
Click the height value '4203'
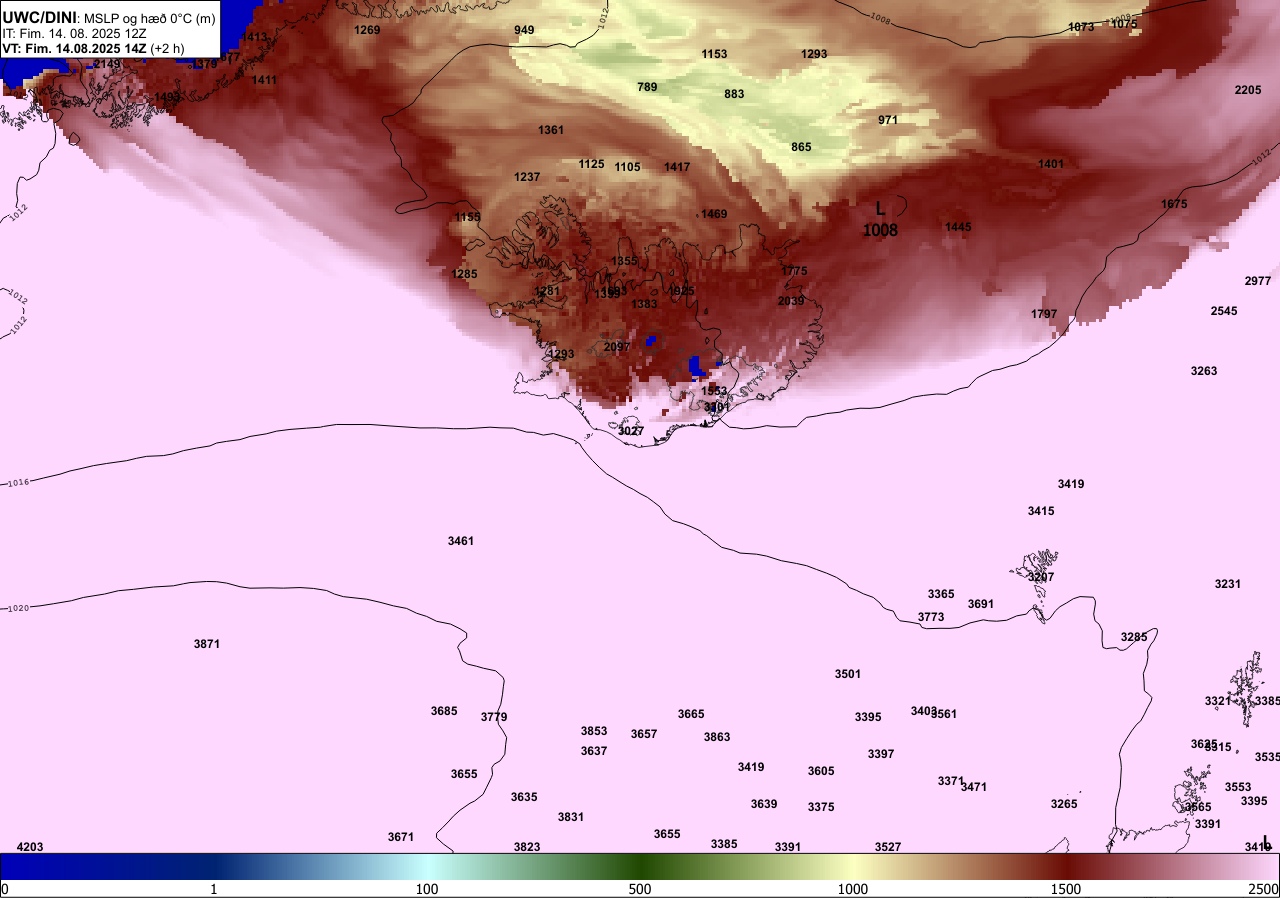(x=30, y=847)
